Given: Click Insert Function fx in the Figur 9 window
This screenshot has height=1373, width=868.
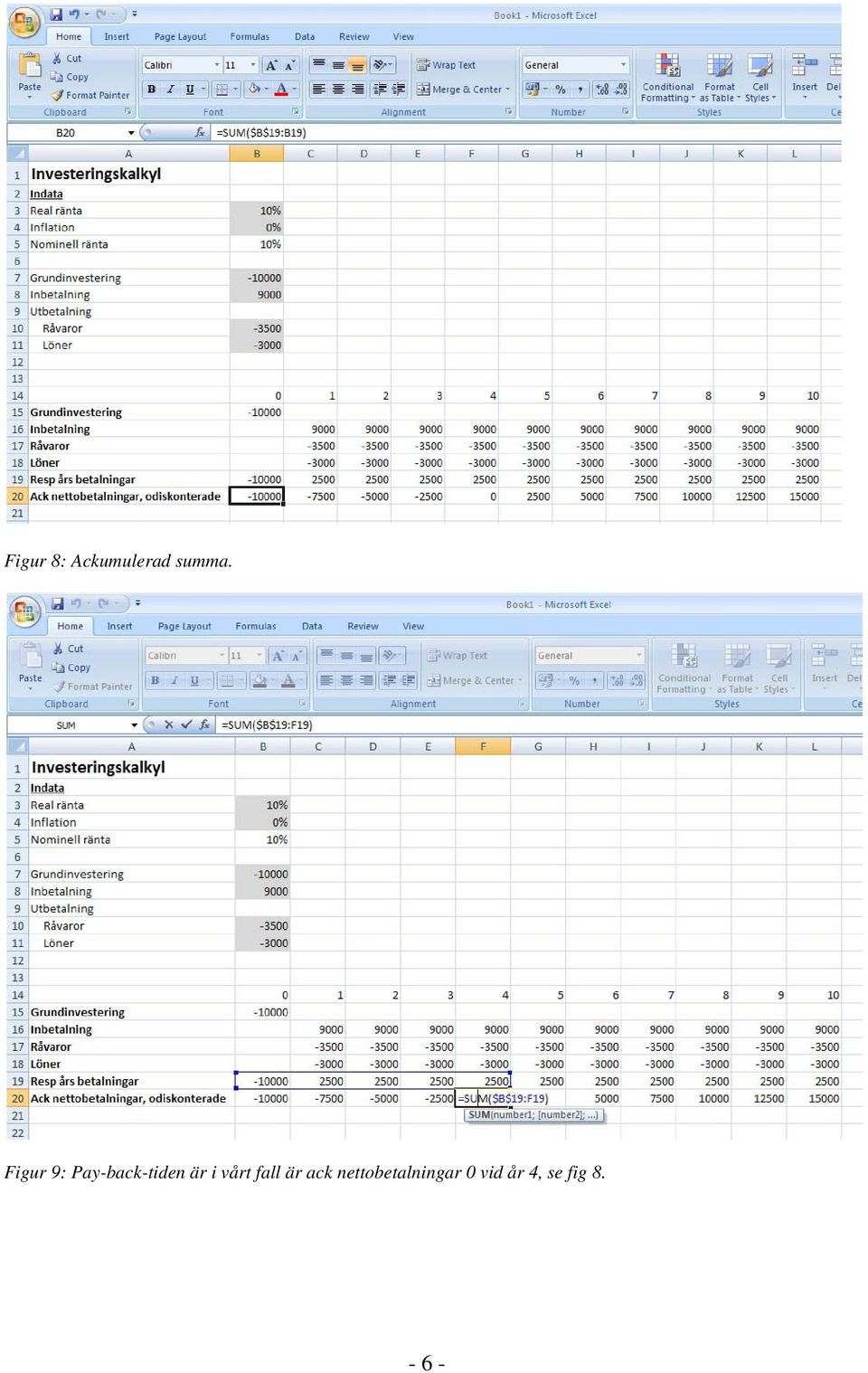Looking at the screenshot, I should point(205,724).
